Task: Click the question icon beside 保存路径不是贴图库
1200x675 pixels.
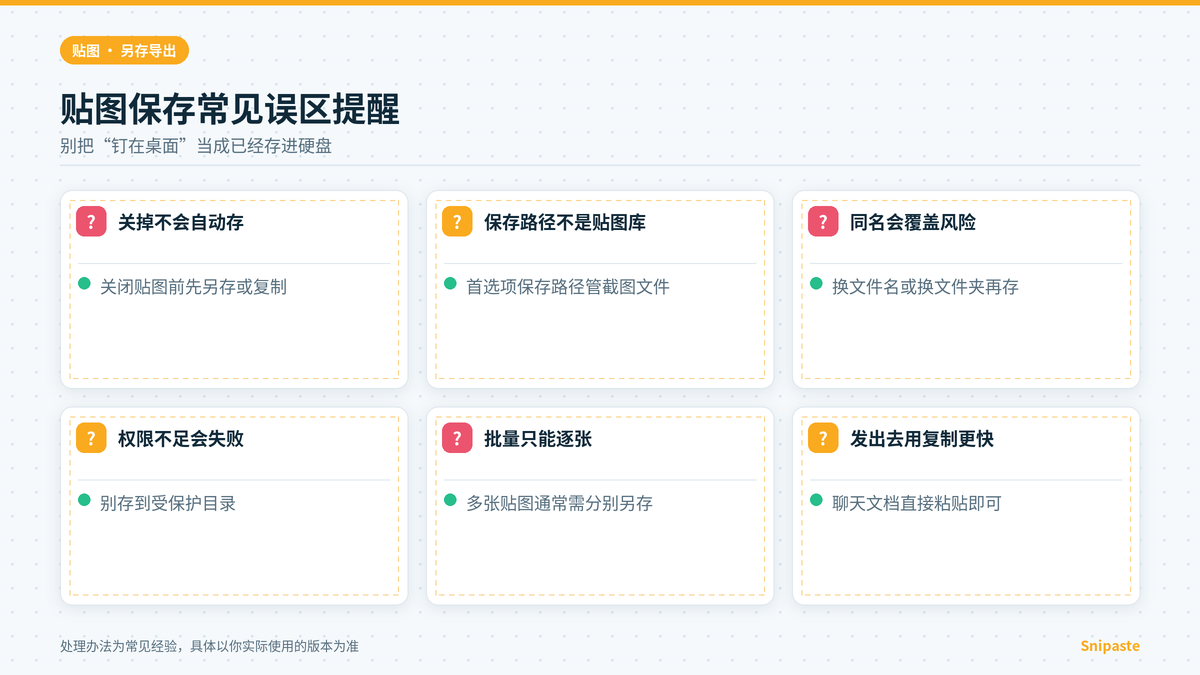Action: point(457,222)
